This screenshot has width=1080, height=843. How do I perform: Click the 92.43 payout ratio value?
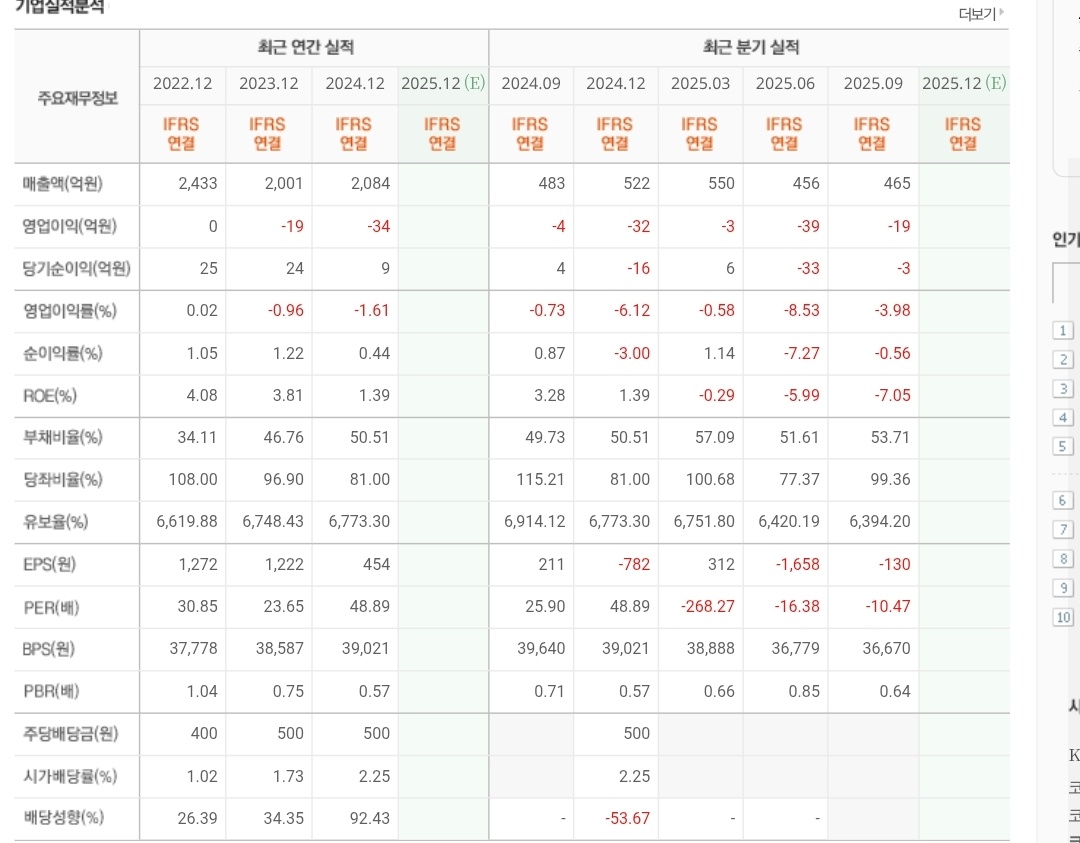[x=370, y=818]
